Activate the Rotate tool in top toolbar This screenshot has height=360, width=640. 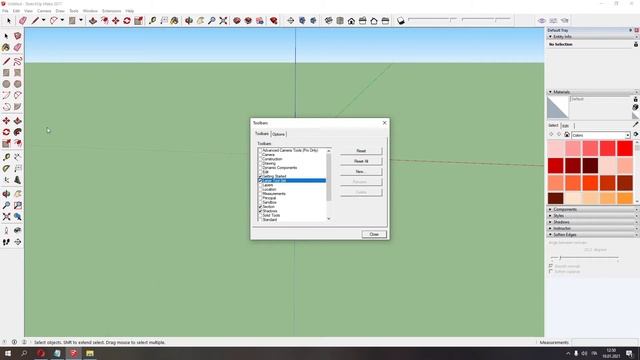point(127,20)
